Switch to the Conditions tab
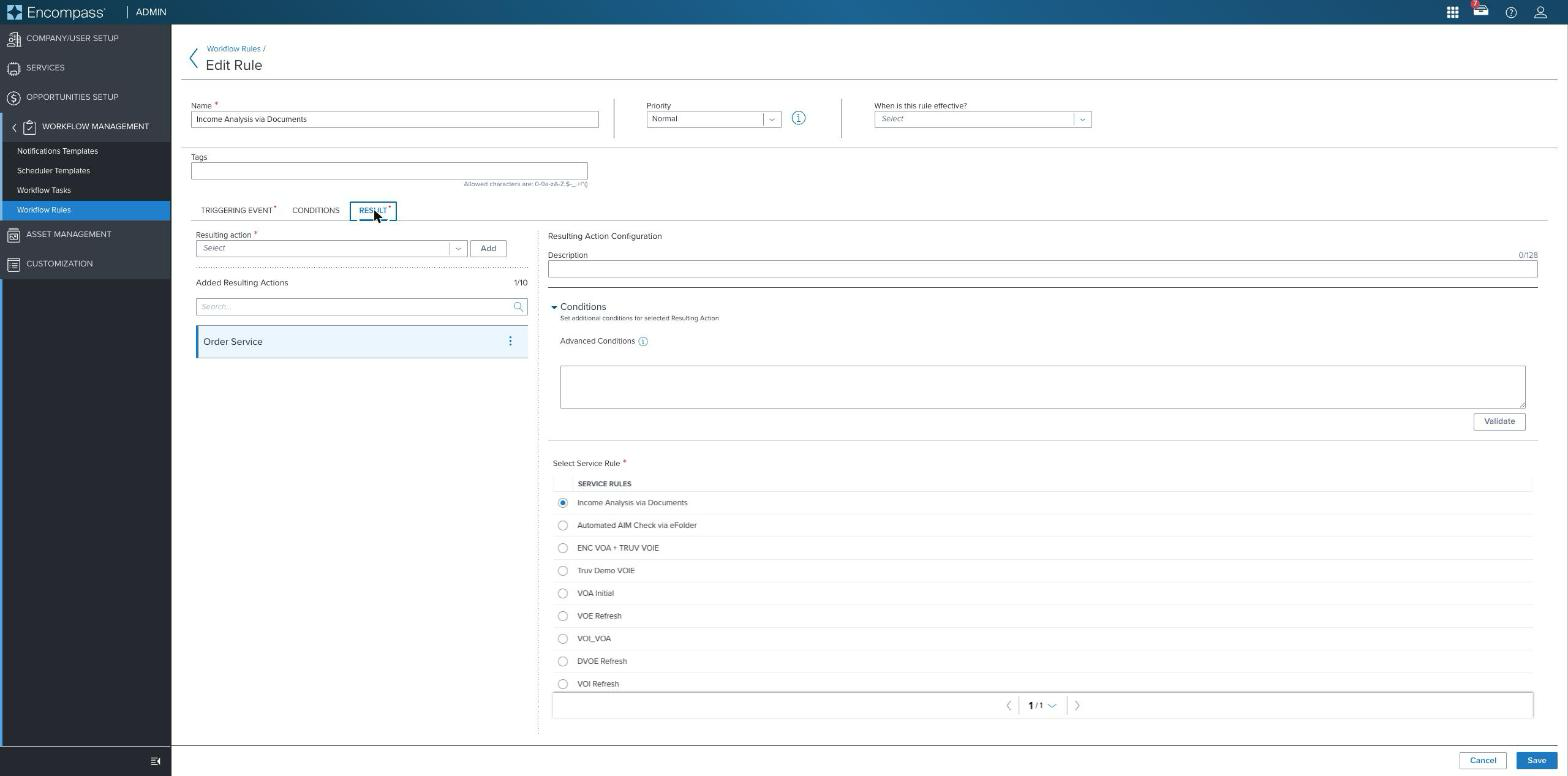Image resolution: width=1568 pixels, height=776 pixels. (x=316, y=210)
